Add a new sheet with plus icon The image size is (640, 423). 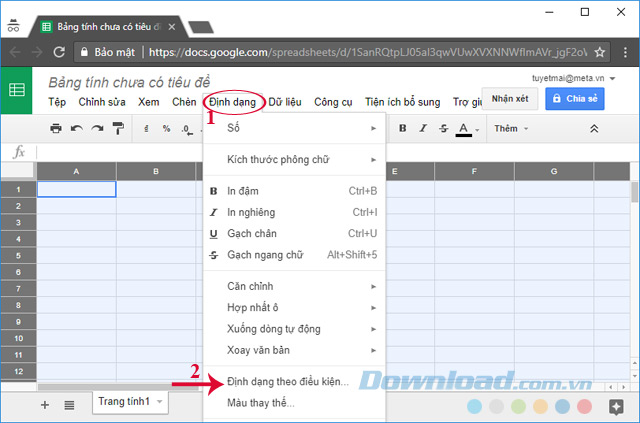click(x=44, y=404)
